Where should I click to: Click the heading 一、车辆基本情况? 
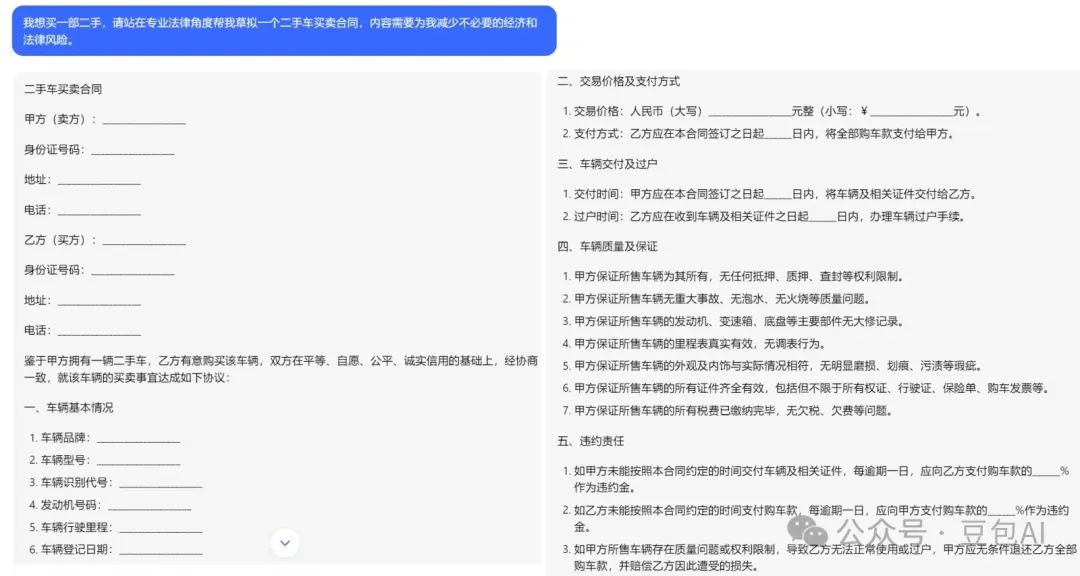click(x=69, y=408)
